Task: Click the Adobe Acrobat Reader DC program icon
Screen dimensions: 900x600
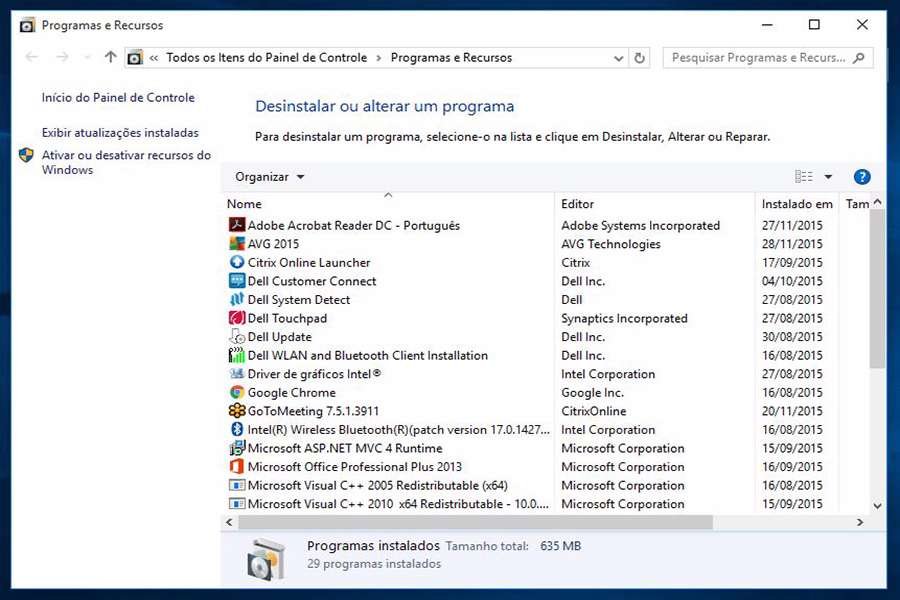Action: click(237, 225)
